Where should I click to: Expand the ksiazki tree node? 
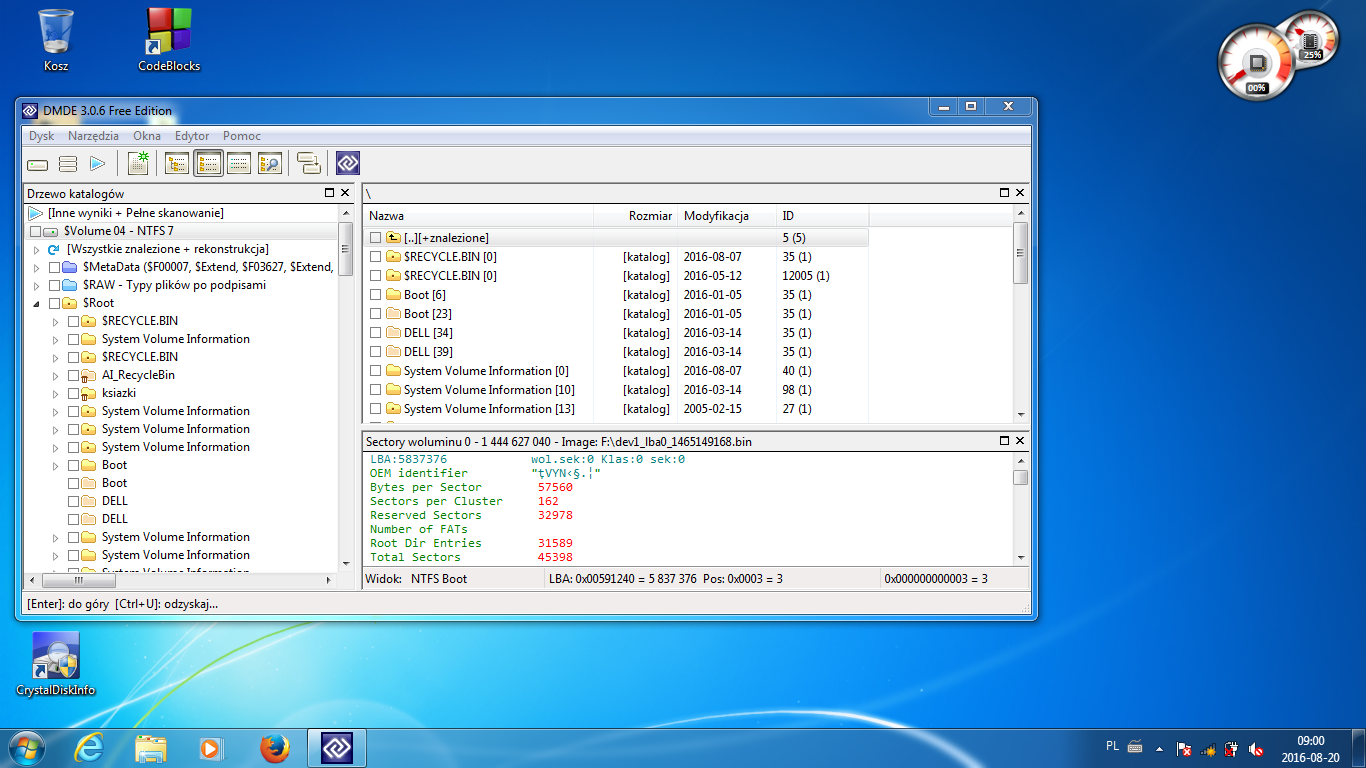pos(56,393)
